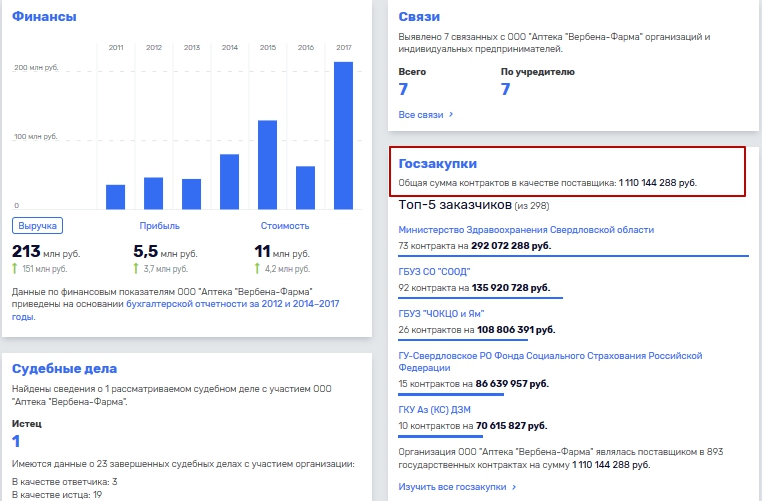Click the Топ-5 заказчиков heading

coord(455,205)
